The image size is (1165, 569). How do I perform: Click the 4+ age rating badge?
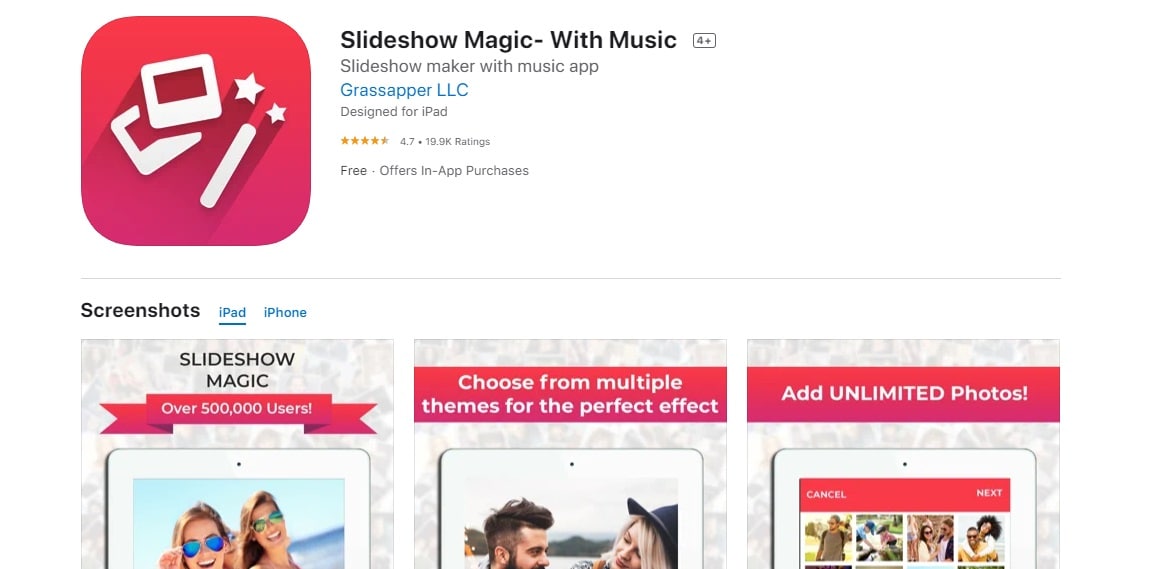(x=704, y=41)
